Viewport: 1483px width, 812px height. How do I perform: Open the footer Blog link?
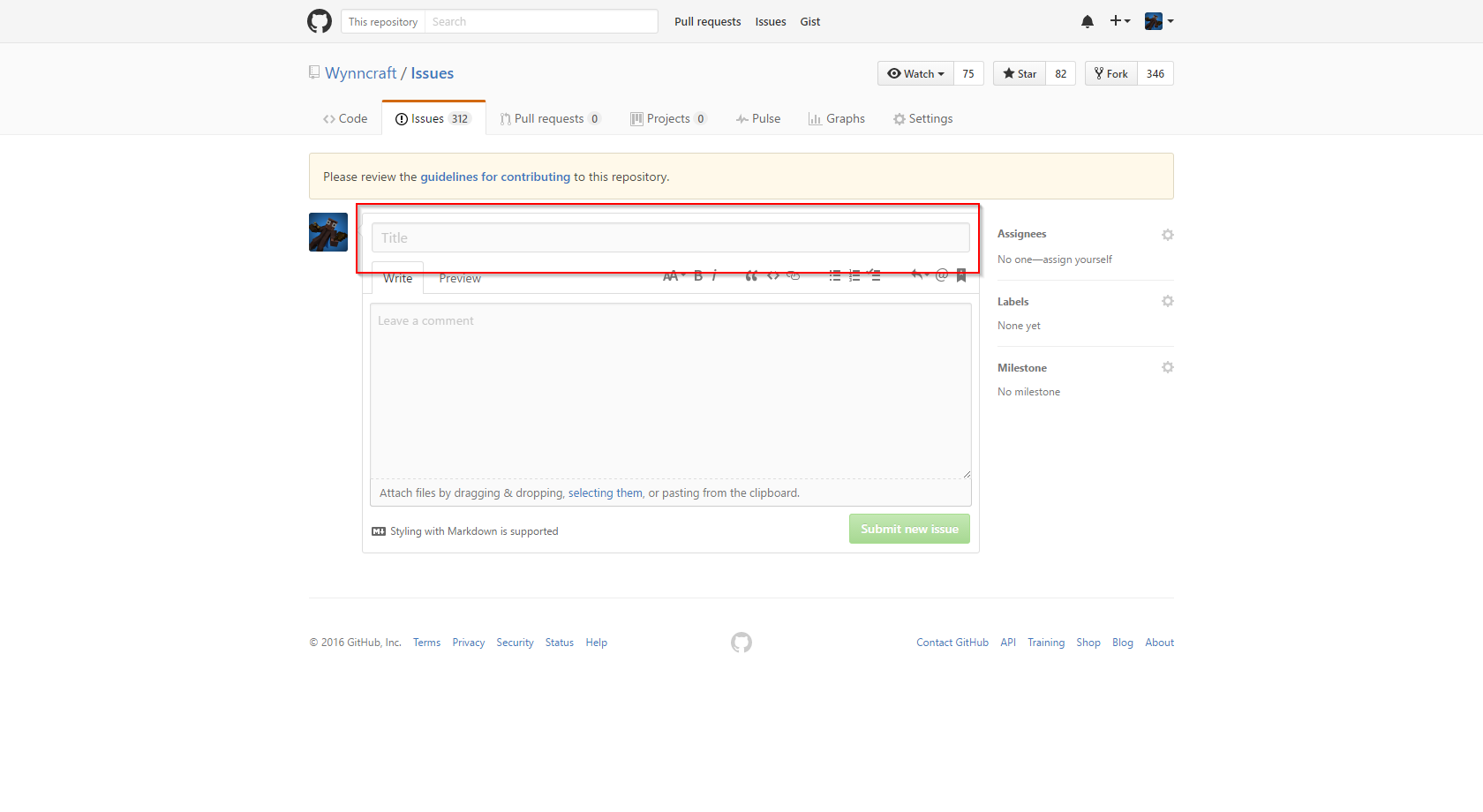coord(1123,643)
